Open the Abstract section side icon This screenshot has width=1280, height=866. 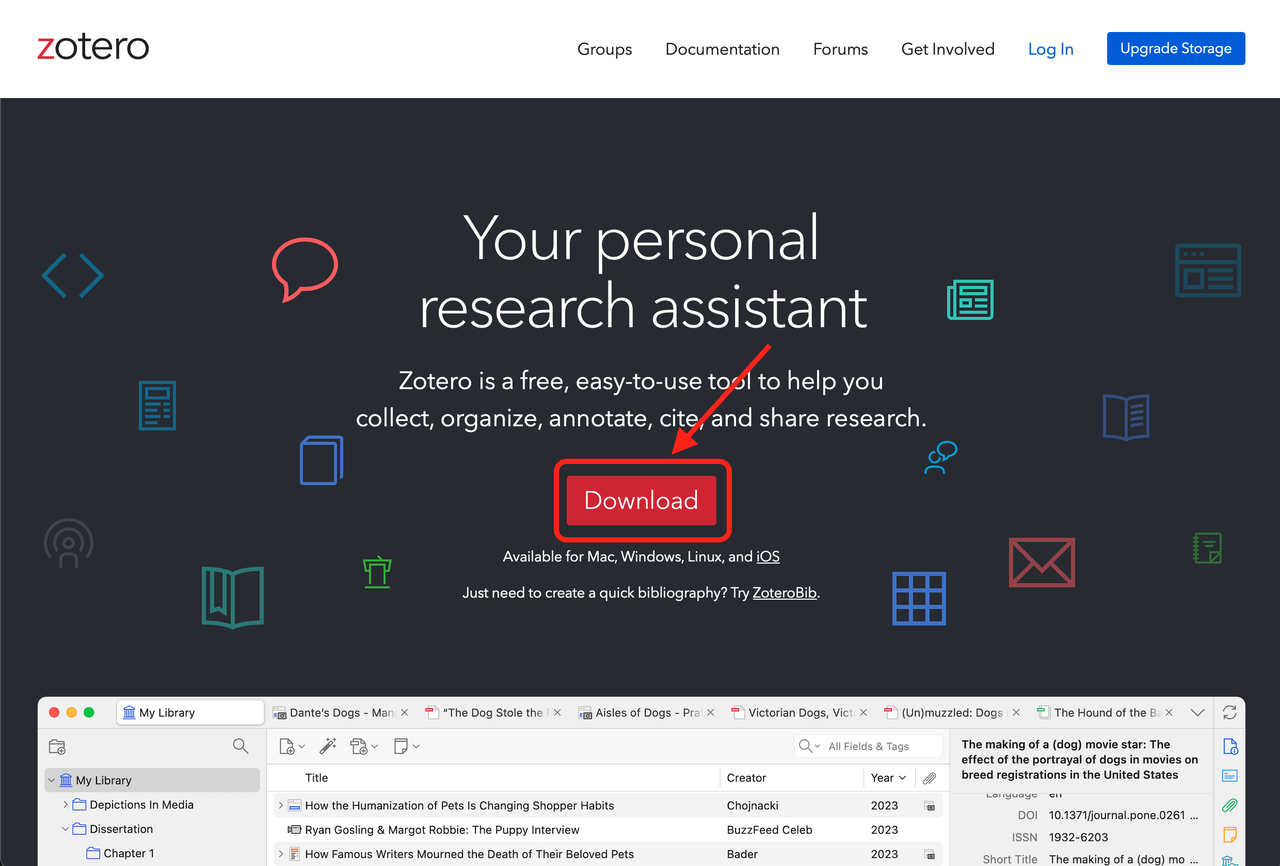click(x=1230, y=776)
